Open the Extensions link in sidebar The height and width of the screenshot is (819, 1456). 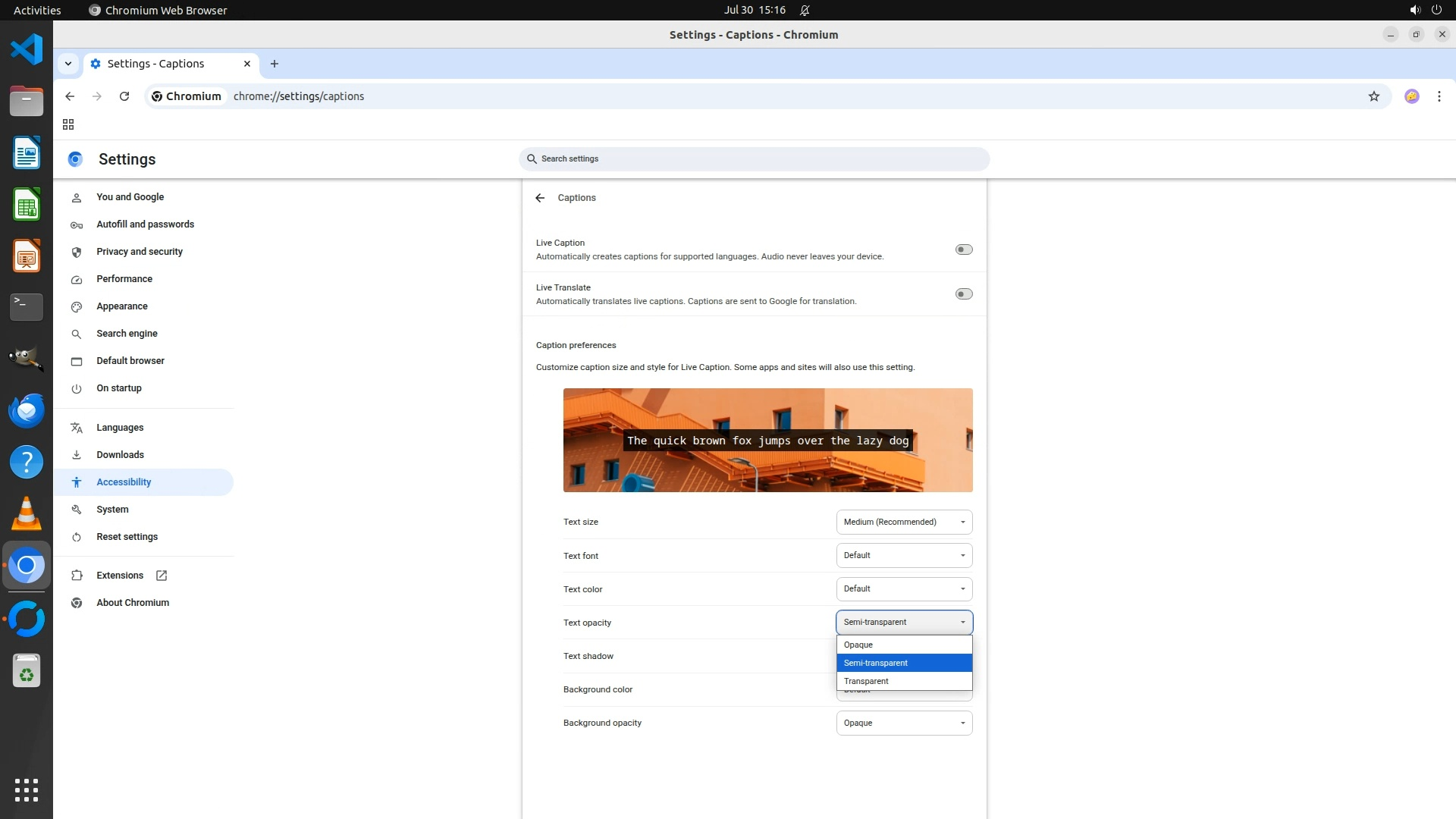[x=120, y=576]
